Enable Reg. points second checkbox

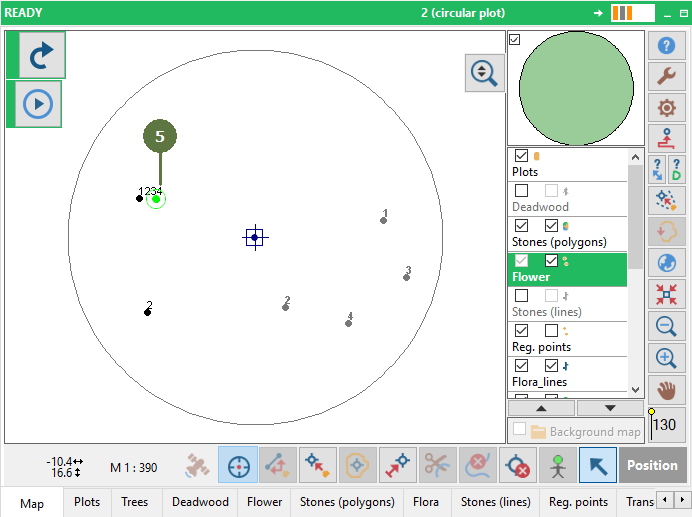coord(551,330)
